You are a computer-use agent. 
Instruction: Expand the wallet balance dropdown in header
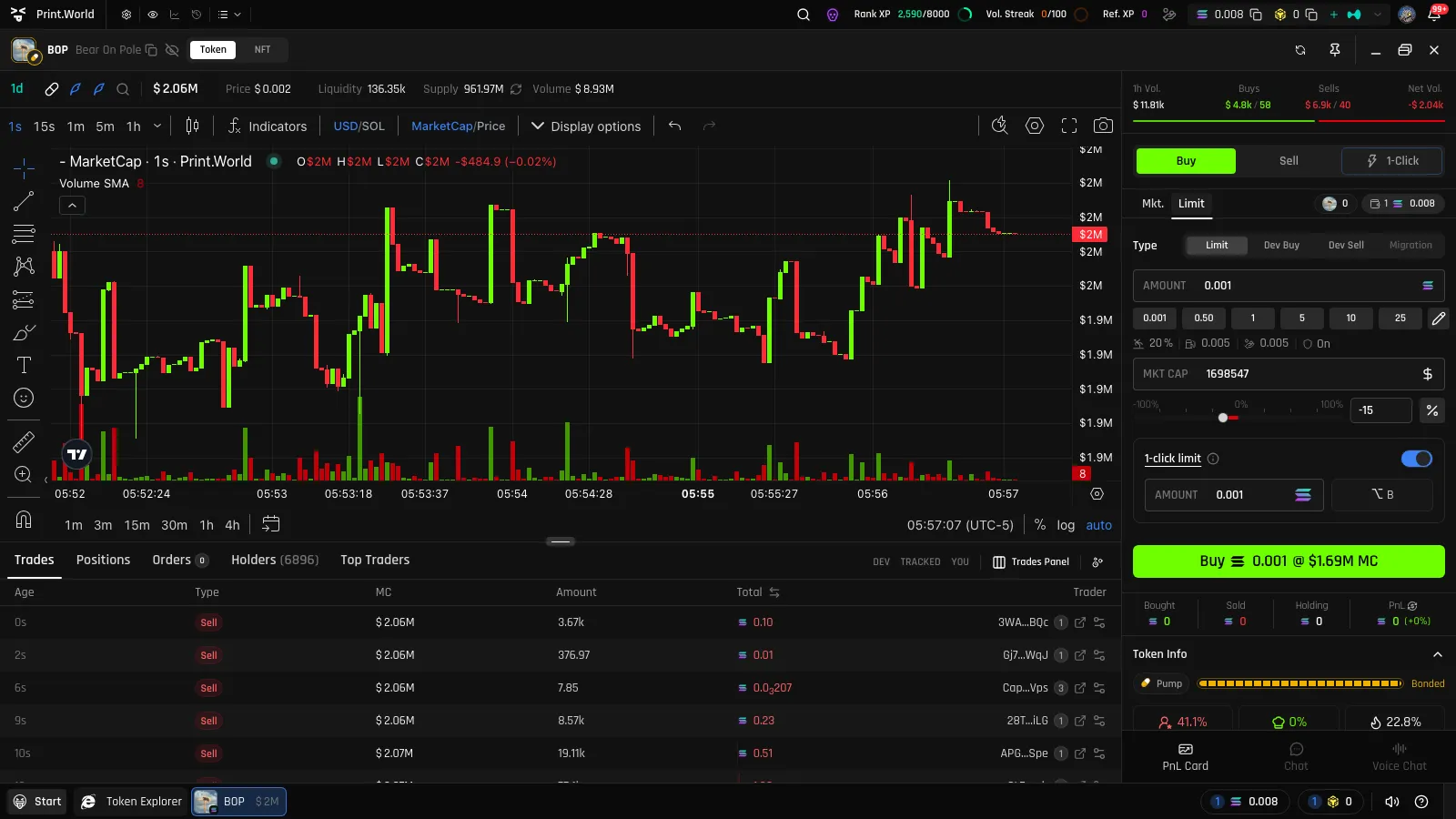[x=1378, y=15]
